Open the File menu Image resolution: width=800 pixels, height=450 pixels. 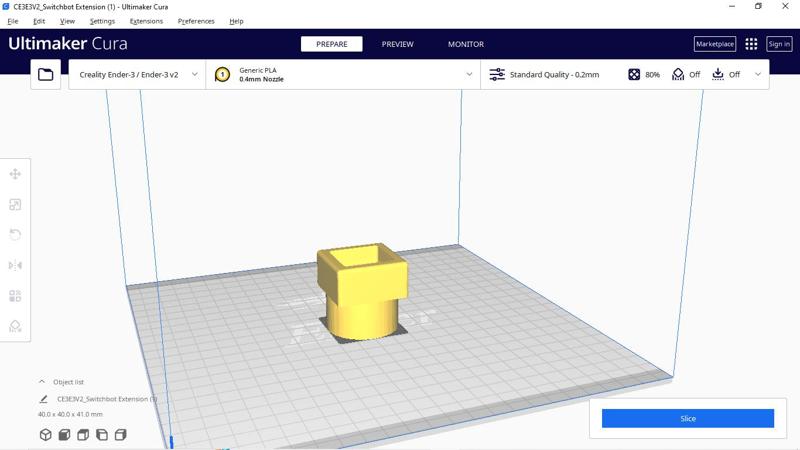(13, 21)
